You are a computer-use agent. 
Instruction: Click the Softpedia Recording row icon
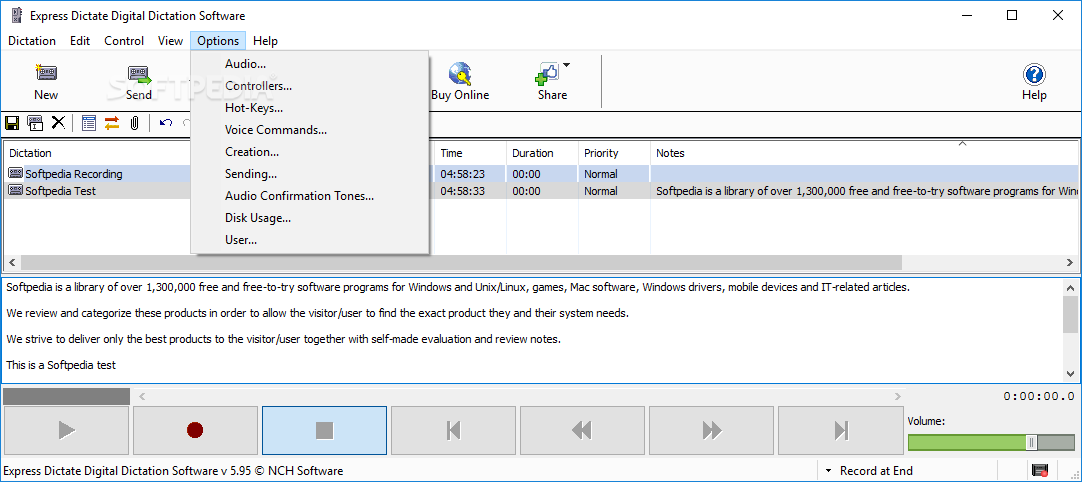point(16,174)
